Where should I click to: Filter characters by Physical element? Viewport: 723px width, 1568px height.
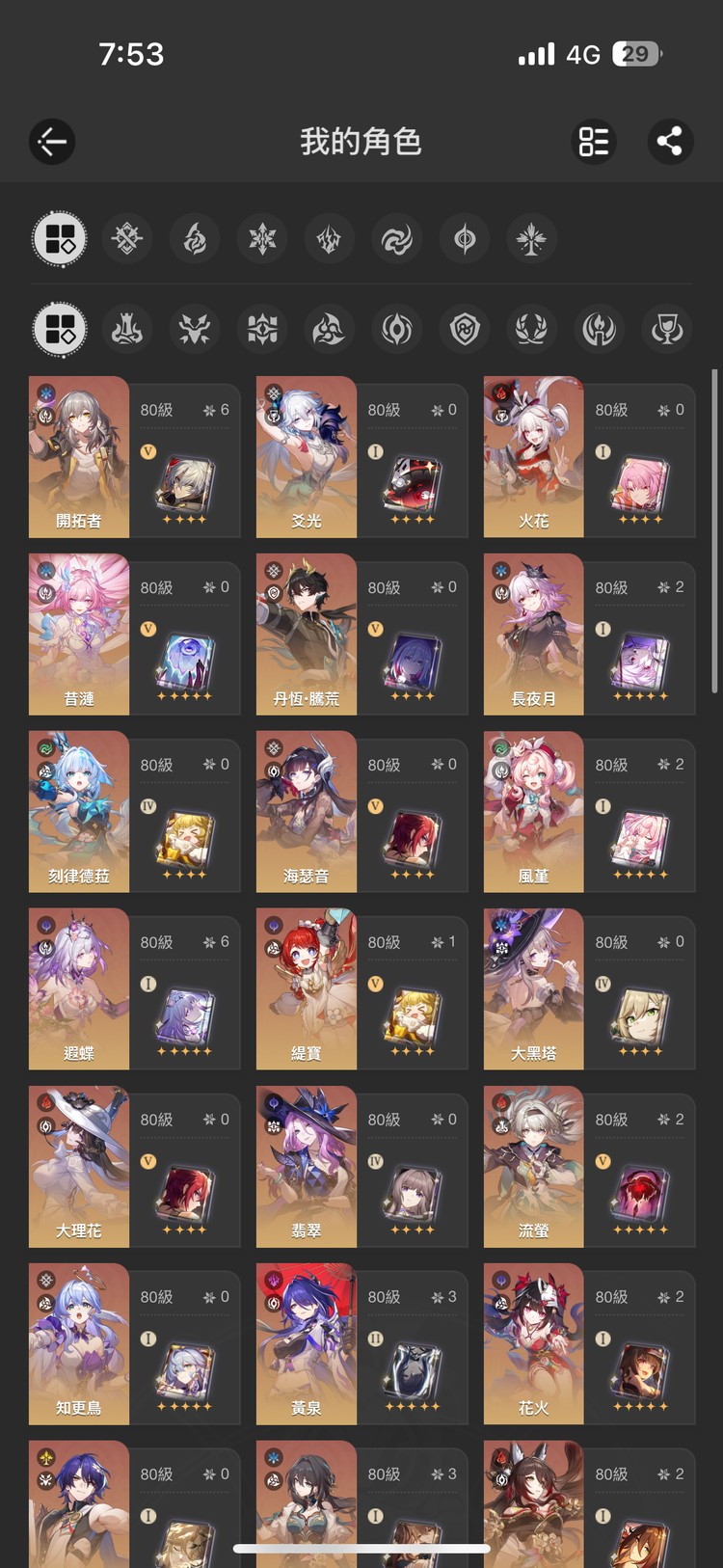(x=126, y=239)
